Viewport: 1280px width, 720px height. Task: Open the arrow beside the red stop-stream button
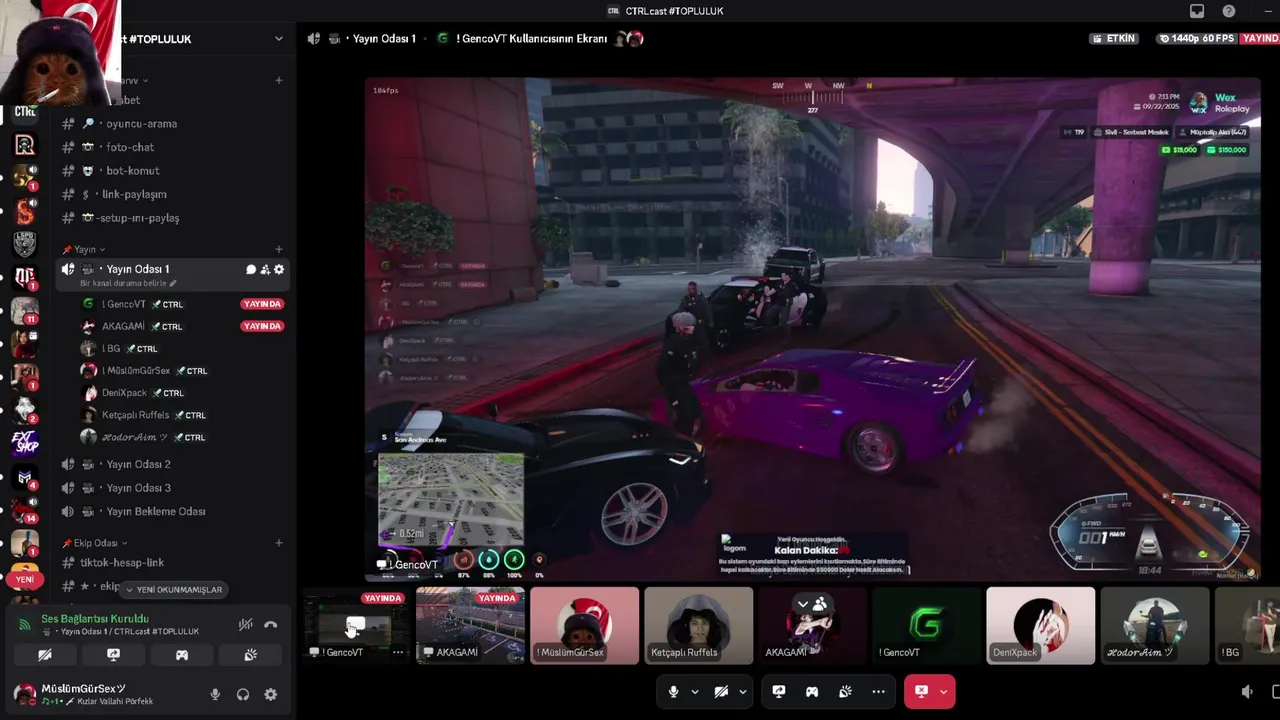(x=943, y=692)
